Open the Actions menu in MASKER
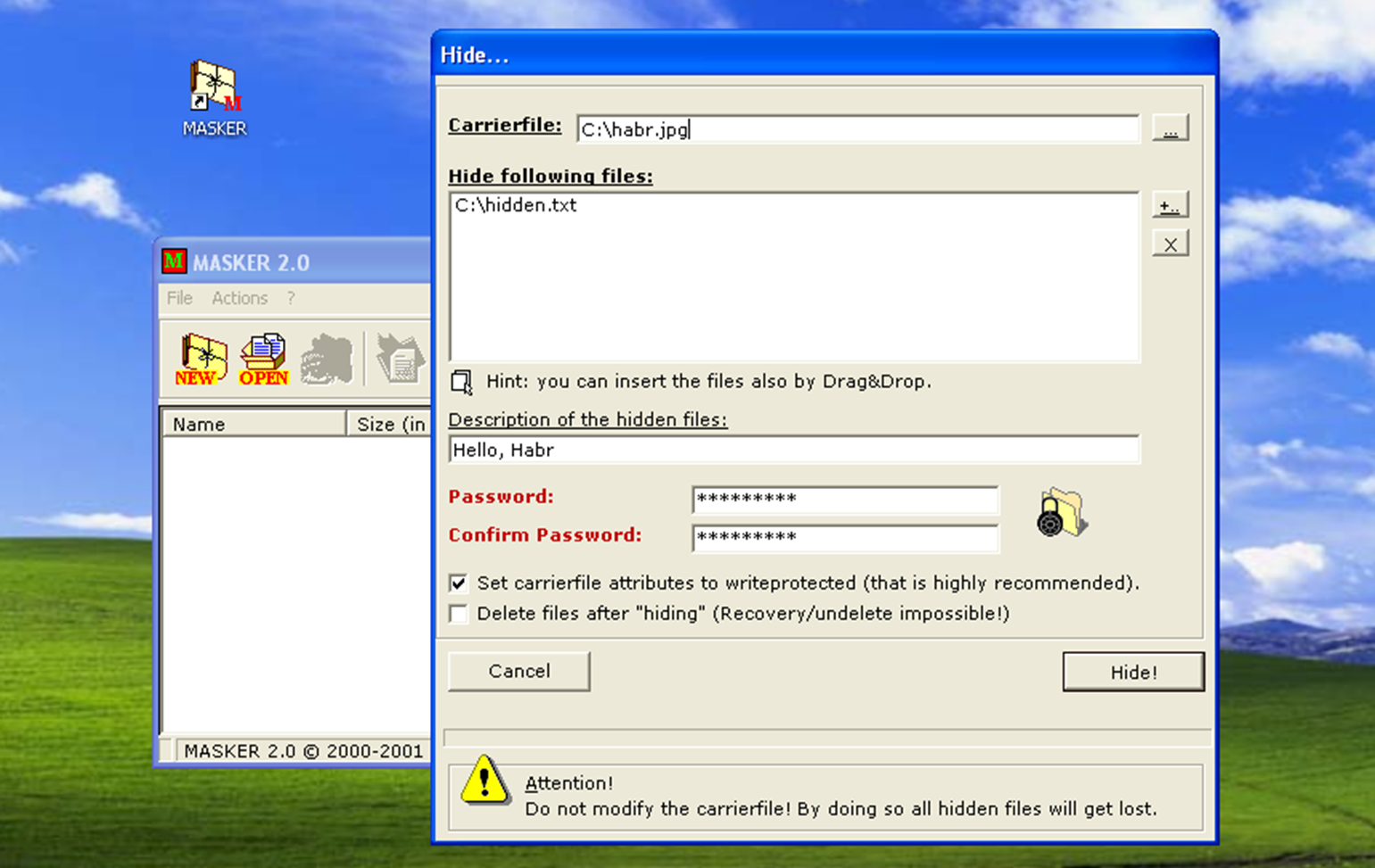The image size is (1375, 868). pyautogui.click(x=239, y=298)
